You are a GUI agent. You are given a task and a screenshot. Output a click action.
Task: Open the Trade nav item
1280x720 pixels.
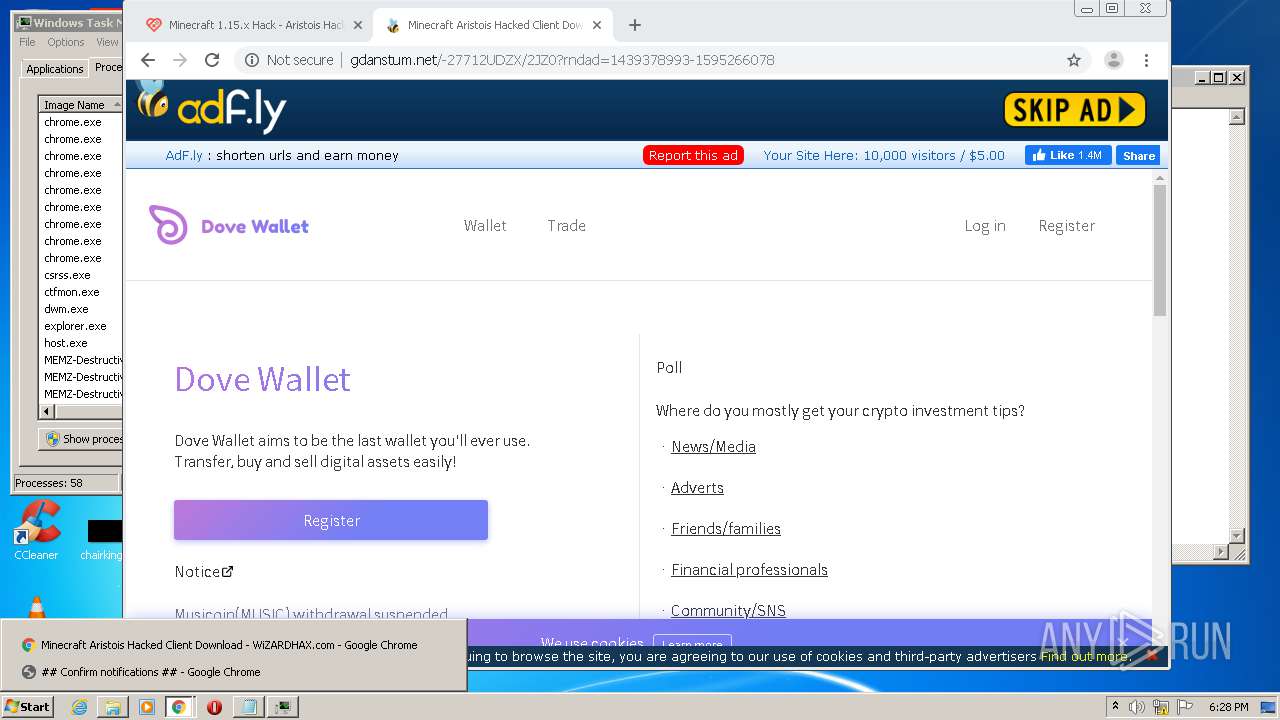point(567,225)
